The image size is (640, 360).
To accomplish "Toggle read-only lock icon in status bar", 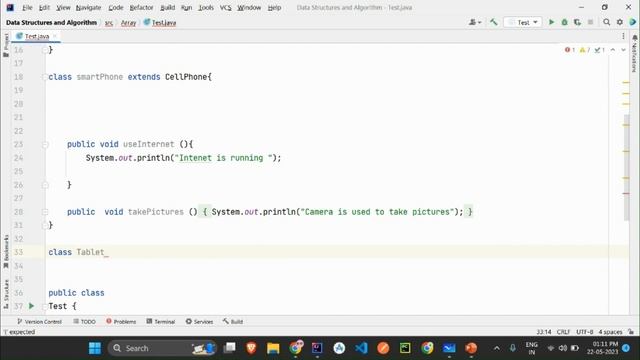I will coord(631,332).
